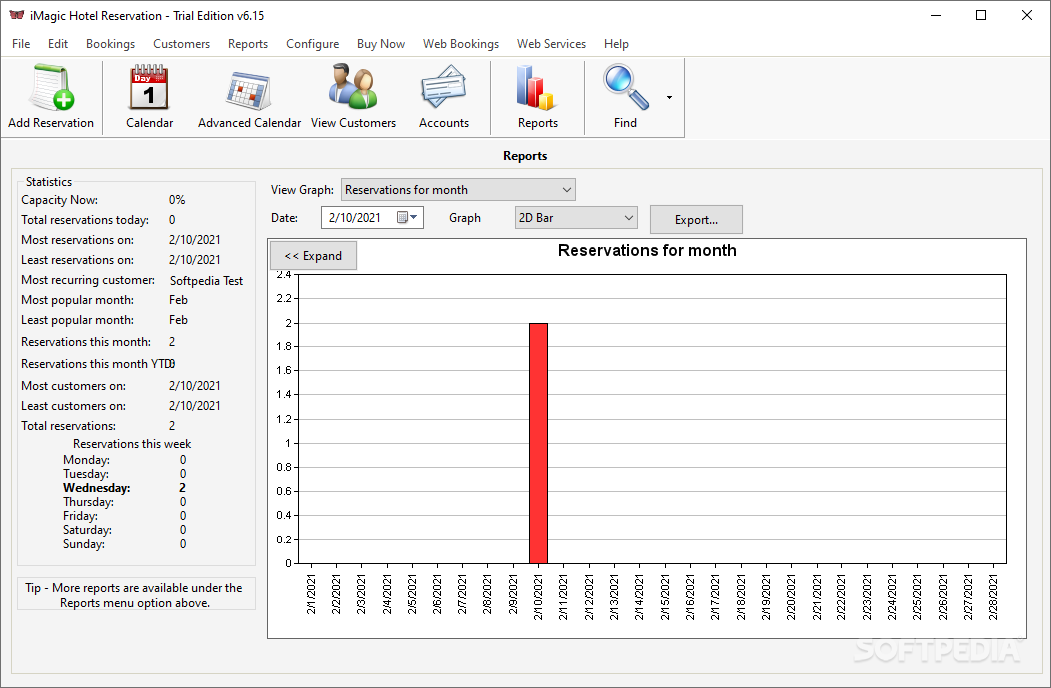Click the 'Capacity Now:' label
This screenshot has width=1051, height=688.
(x=59, y=200)
